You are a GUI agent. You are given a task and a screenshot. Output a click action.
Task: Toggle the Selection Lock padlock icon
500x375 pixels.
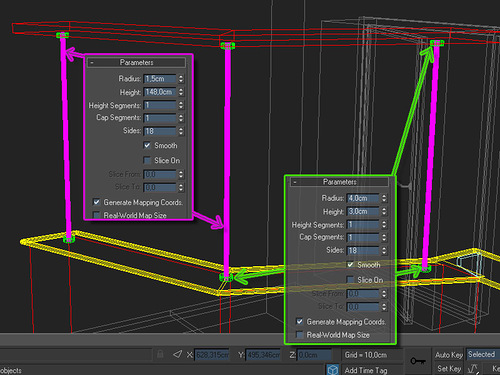point(160,354)
